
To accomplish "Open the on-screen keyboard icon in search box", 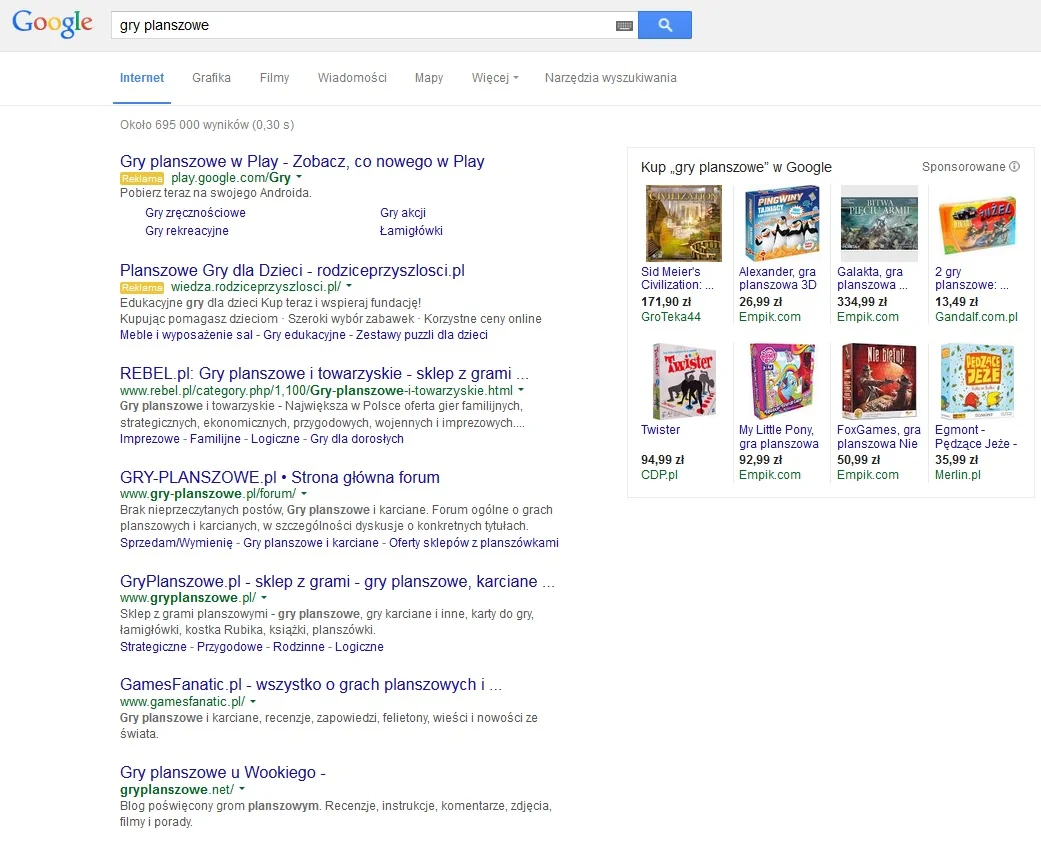I will coord(624,25).
